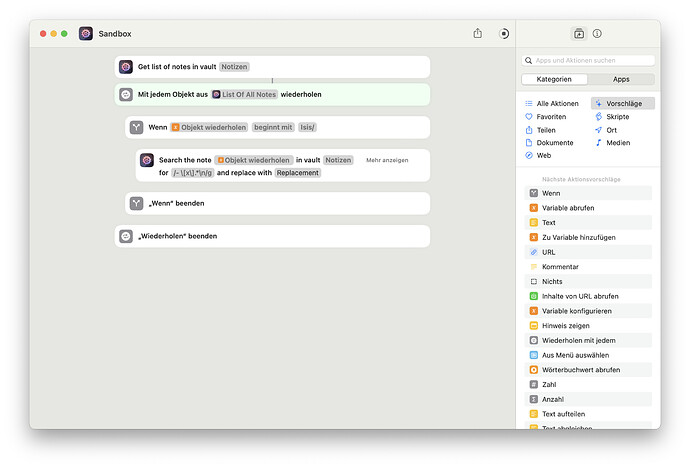The height and width of the screenshot is (468, 690).
Task: Click the Sandbox title text
Action: [115, 34]
